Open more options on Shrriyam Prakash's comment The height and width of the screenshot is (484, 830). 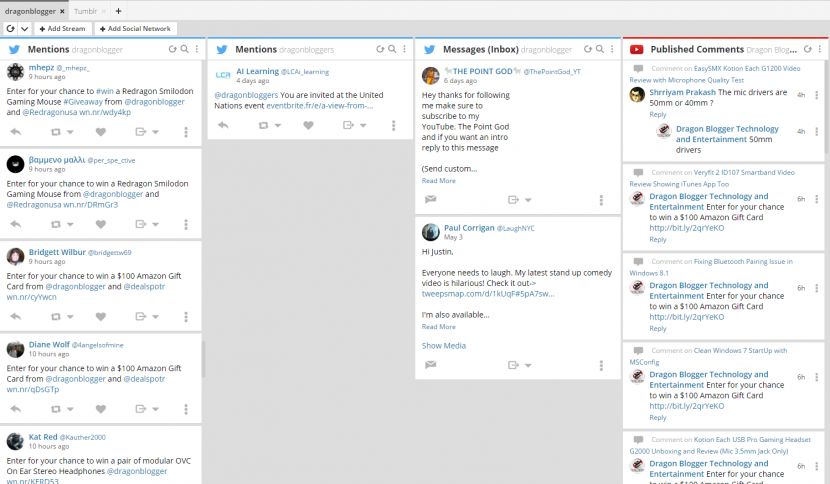[x=816, y=95]
